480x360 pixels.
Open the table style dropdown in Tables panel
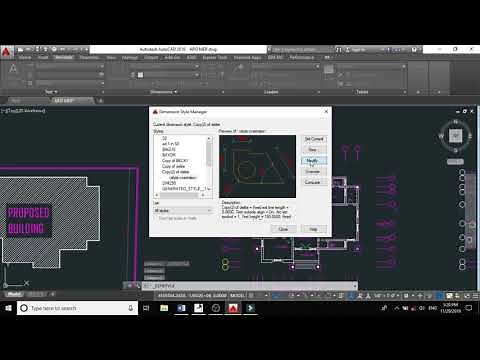click(x=371, y=67)
